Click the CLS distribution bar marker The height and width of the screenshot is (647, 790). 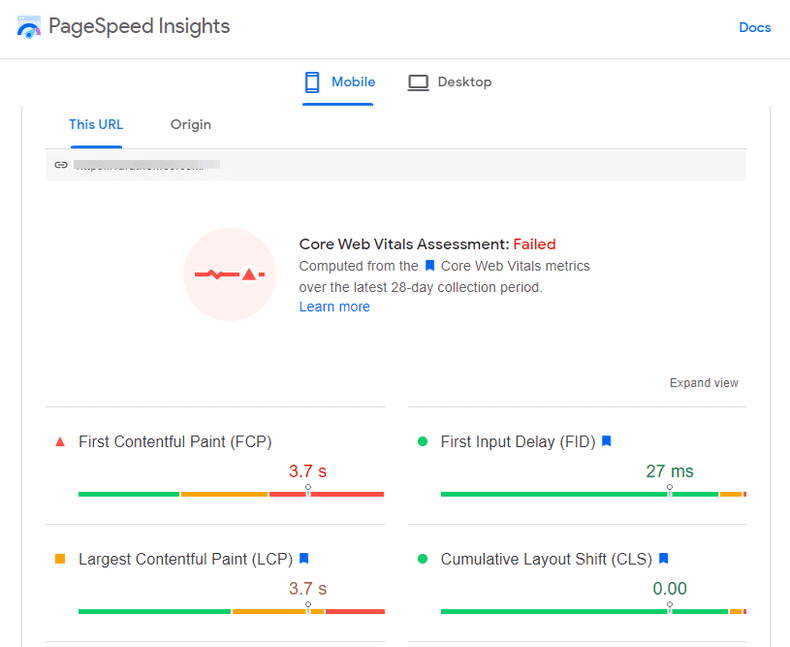click(670, 607)
